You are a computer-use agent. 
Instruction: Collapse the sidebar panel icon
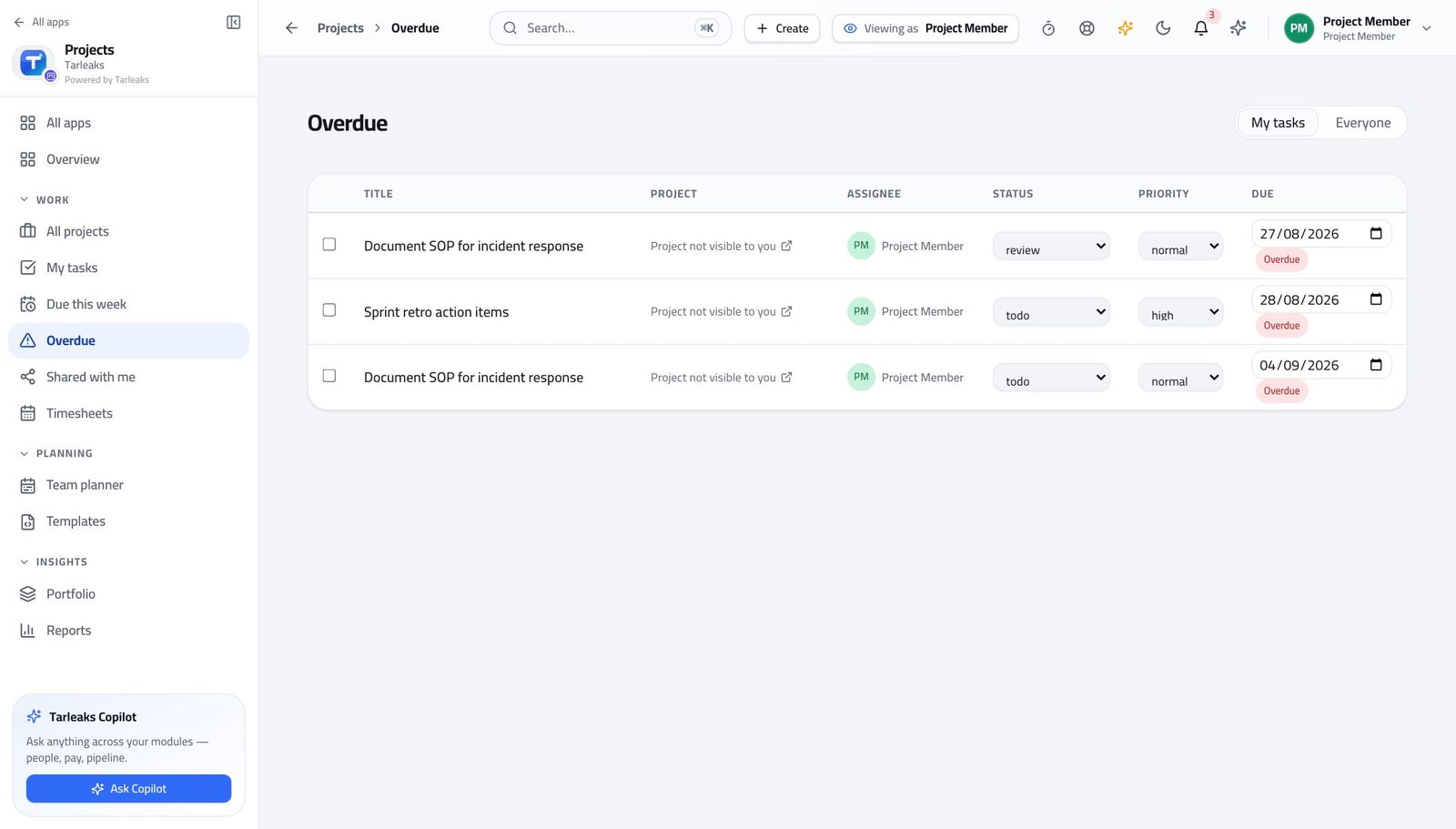tap(233, 22)
